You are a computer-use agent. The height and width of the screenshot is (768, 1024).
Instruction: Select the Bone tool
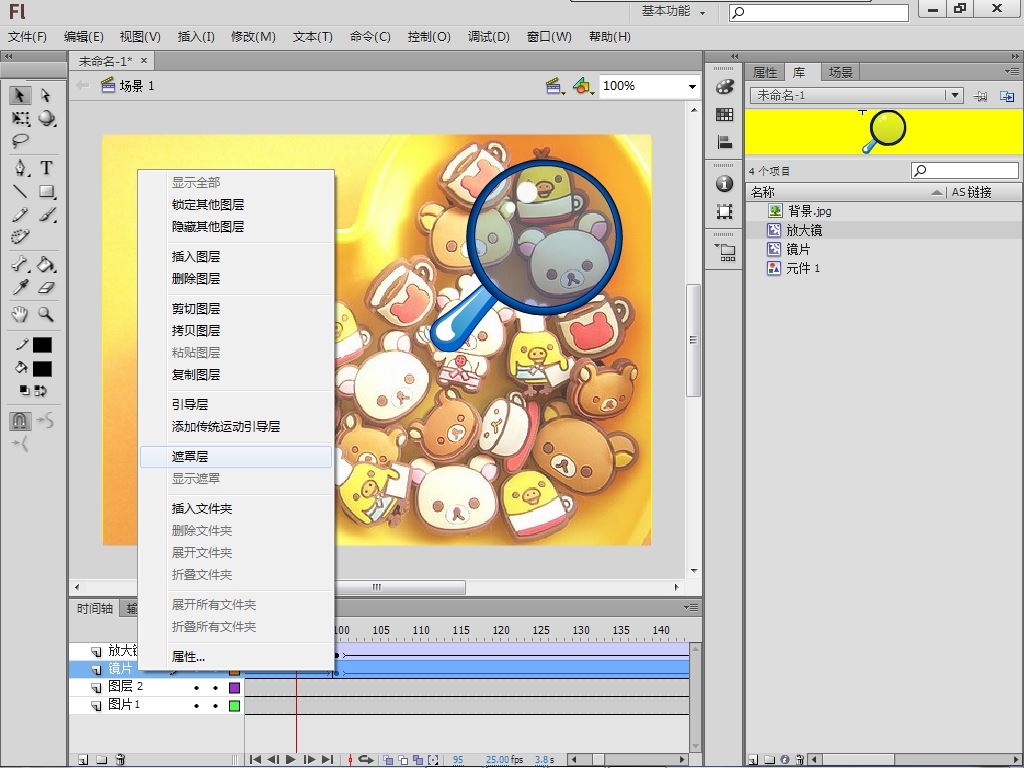pos(20,264)
